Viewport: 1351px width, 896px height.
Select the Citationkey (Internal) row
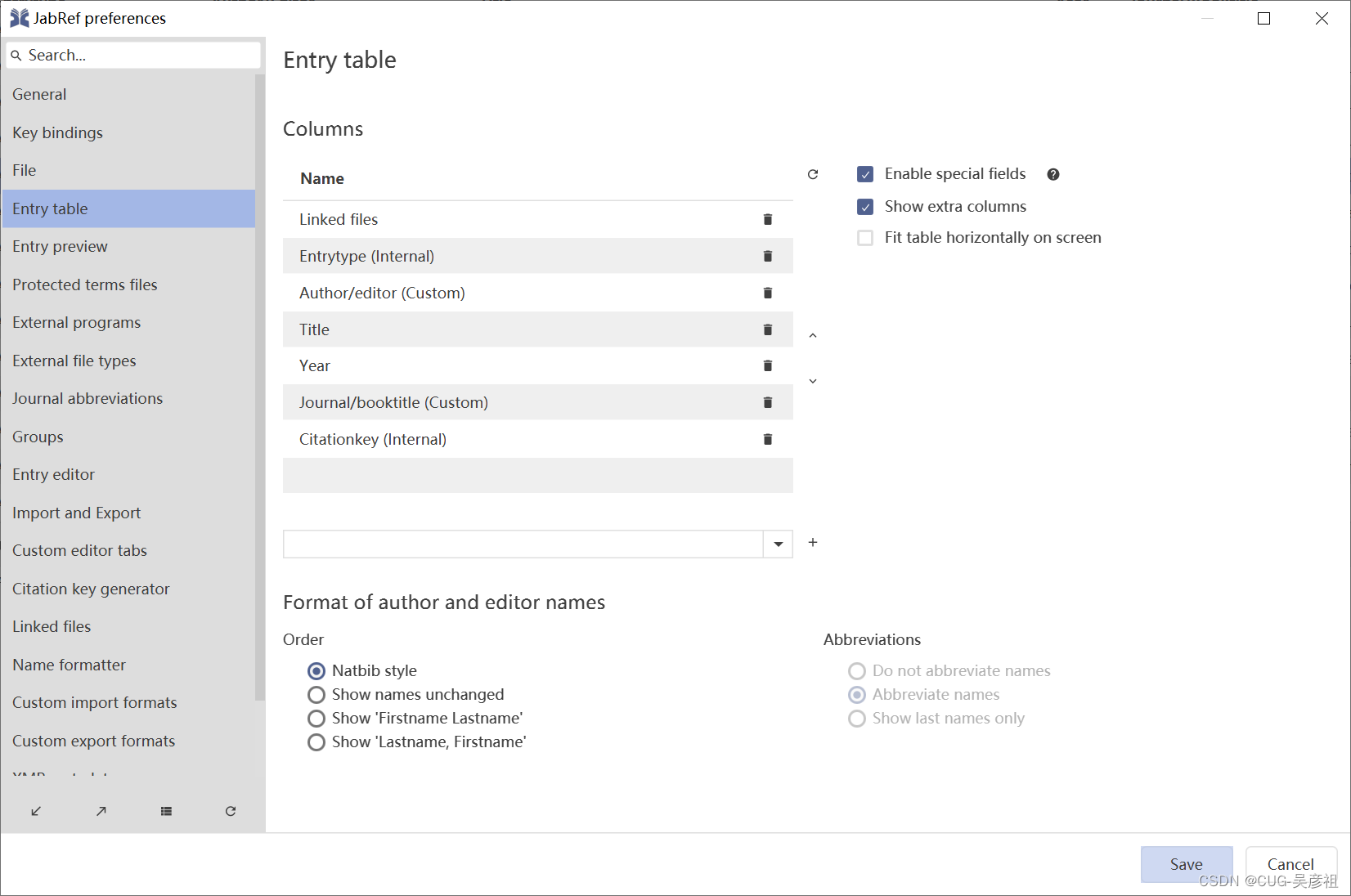(538, 439)
